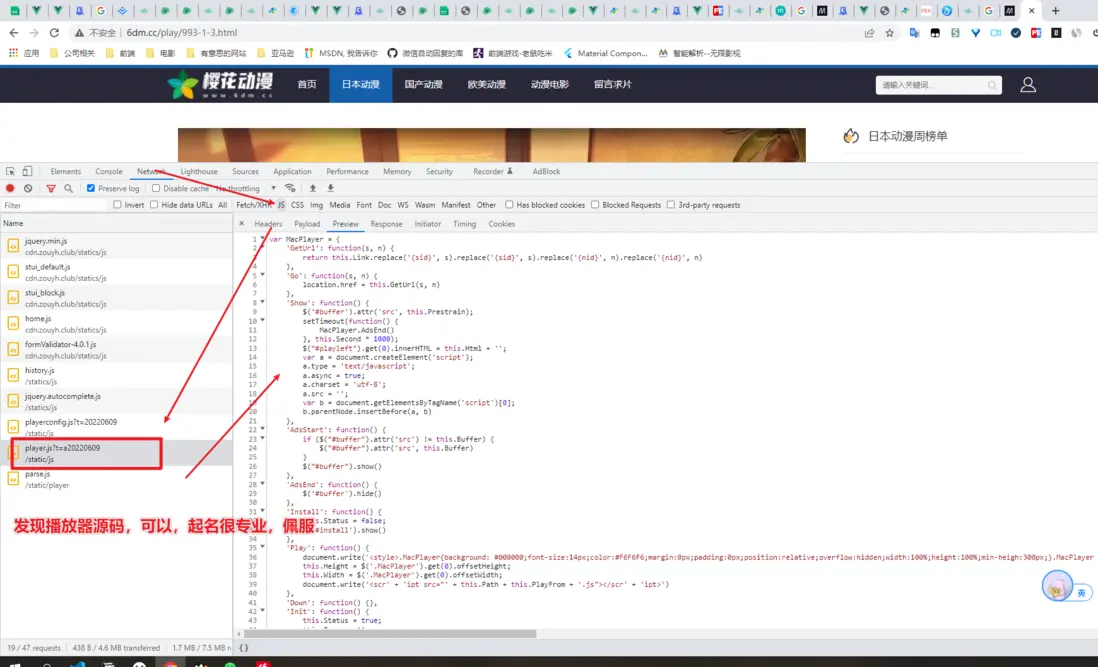Go to 国产动漫 in site navigation
The height and width of the screenshot is (667, 1098).
[x=424, y=85]
